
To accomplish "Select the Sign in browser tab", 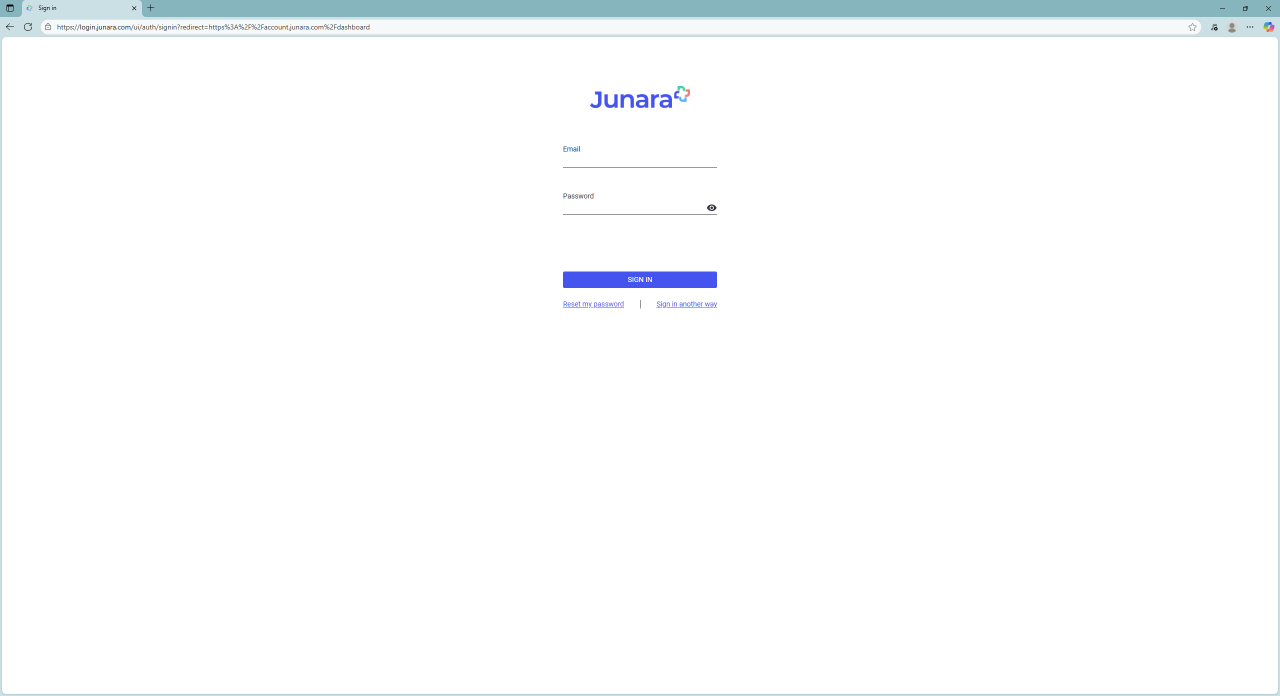I will [x=81, y=8].
